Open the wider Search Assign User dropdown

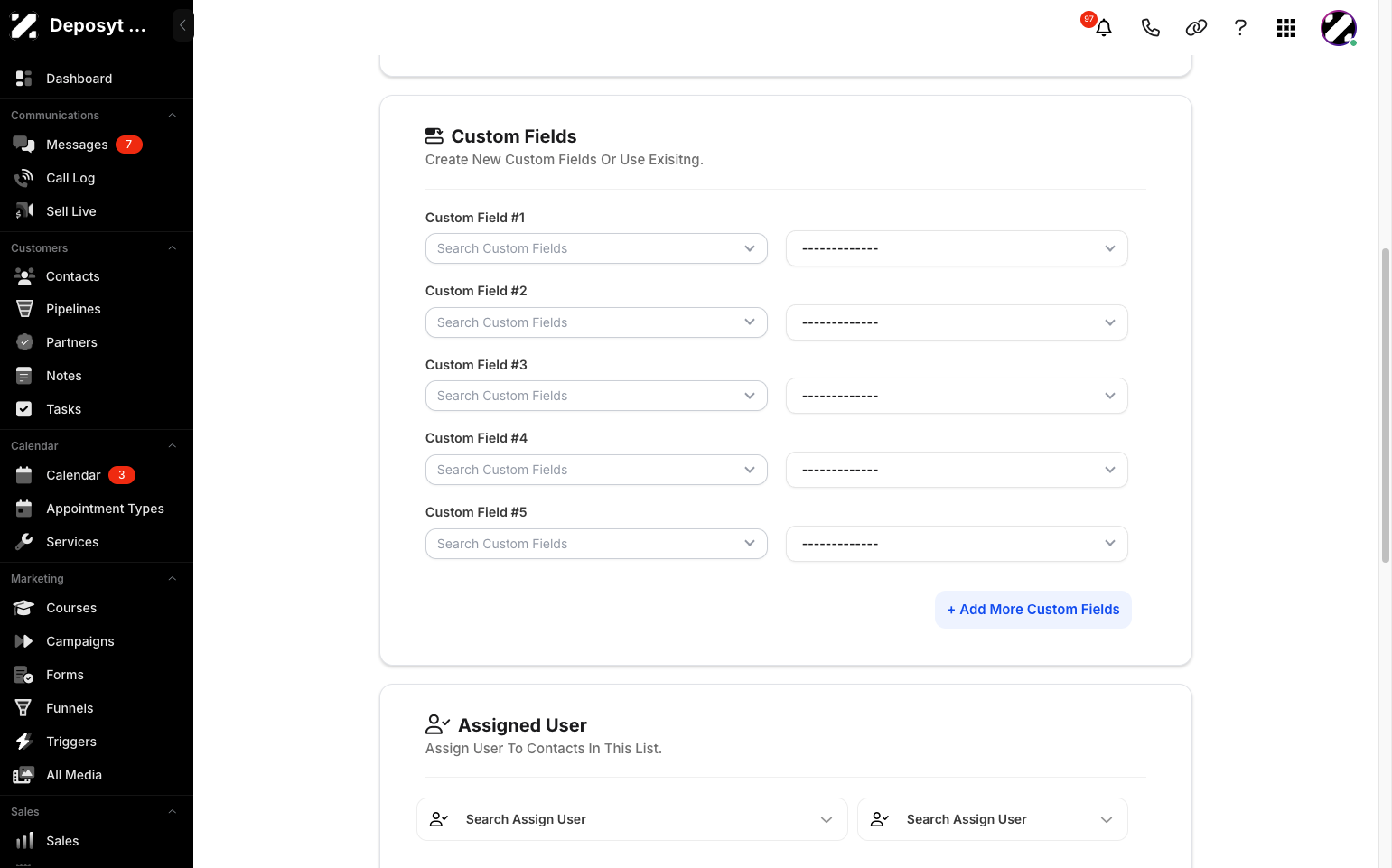click(x=632, y=819)
